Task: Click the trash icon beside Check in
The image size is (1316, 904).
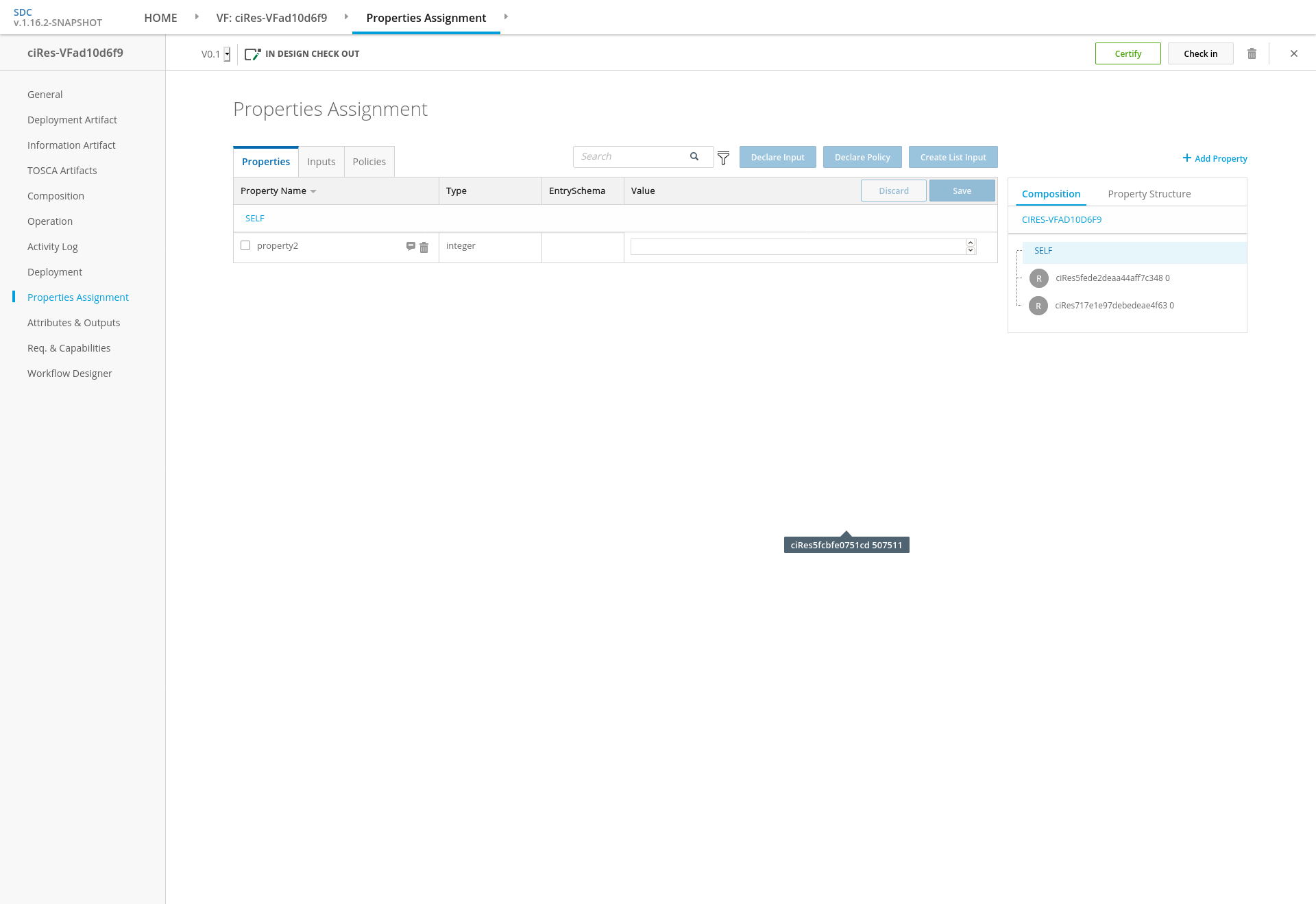Action: tap(1252, 53)
